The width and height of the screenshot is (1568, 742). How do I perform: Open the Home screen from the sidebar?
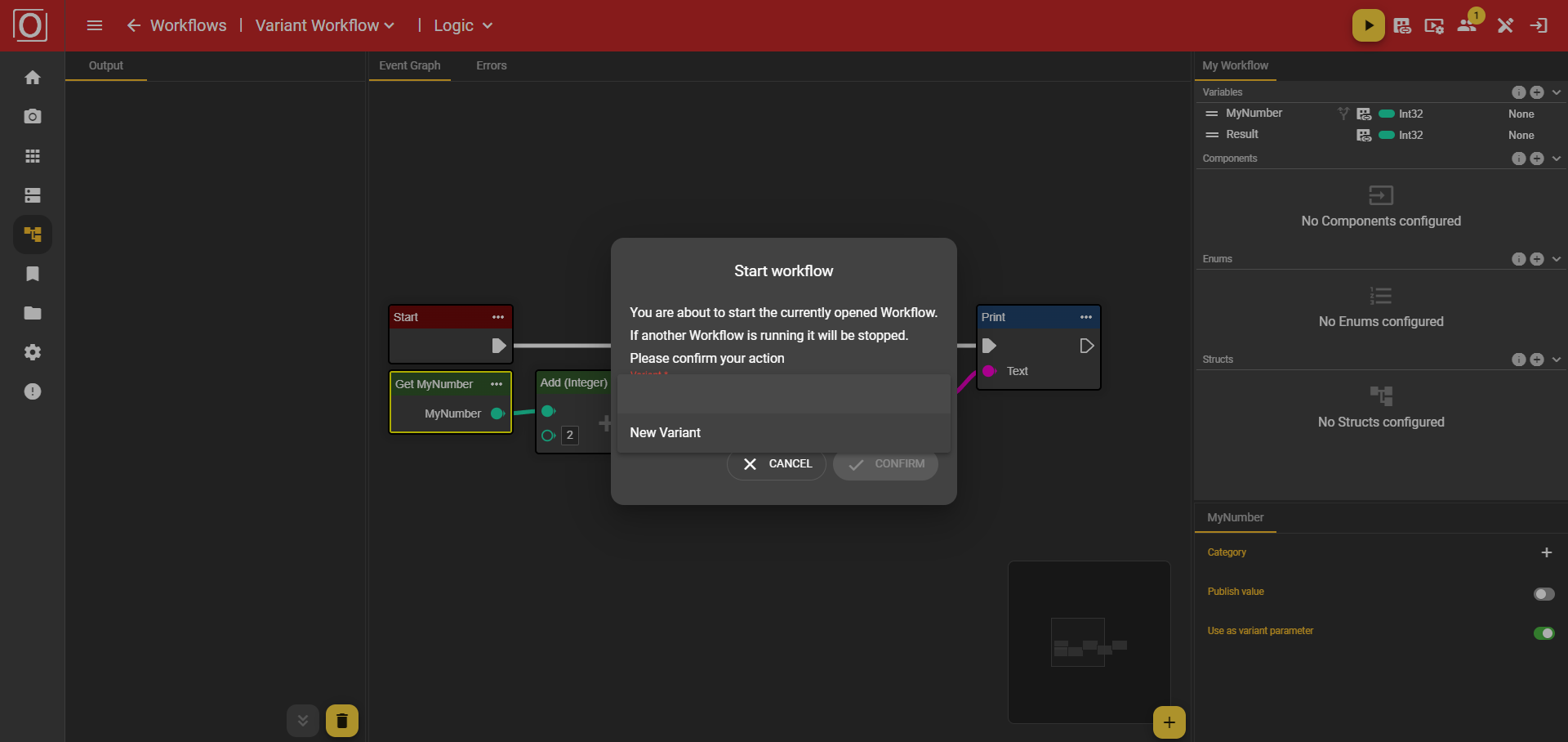coord(33,77)
